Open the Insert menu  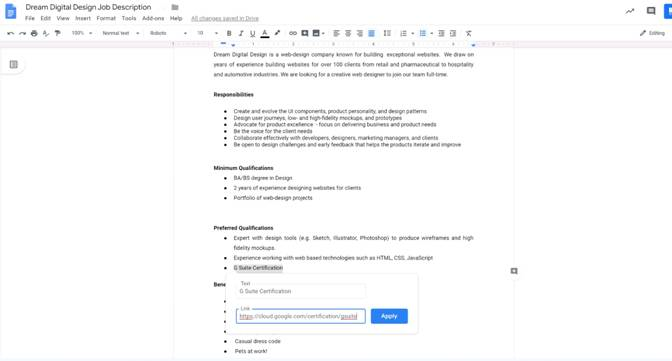click(x=83, y=18)
